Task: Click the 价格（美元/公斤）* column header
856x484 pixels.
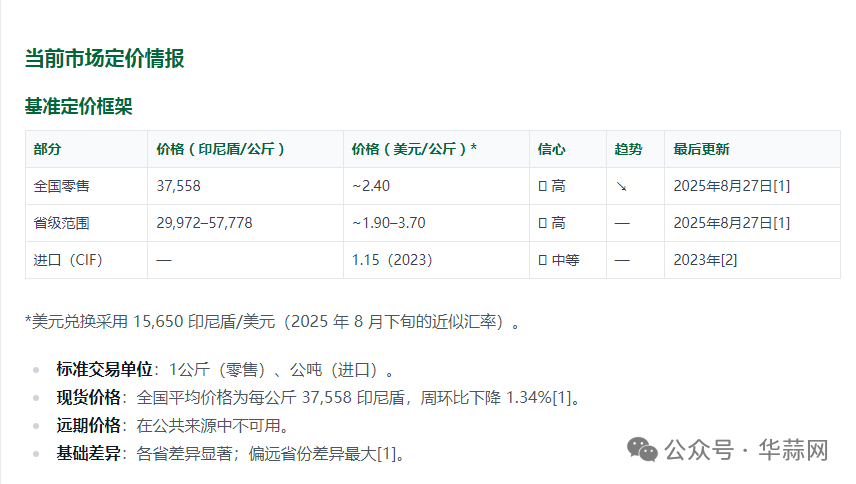Action: click(x=414, y=149)
